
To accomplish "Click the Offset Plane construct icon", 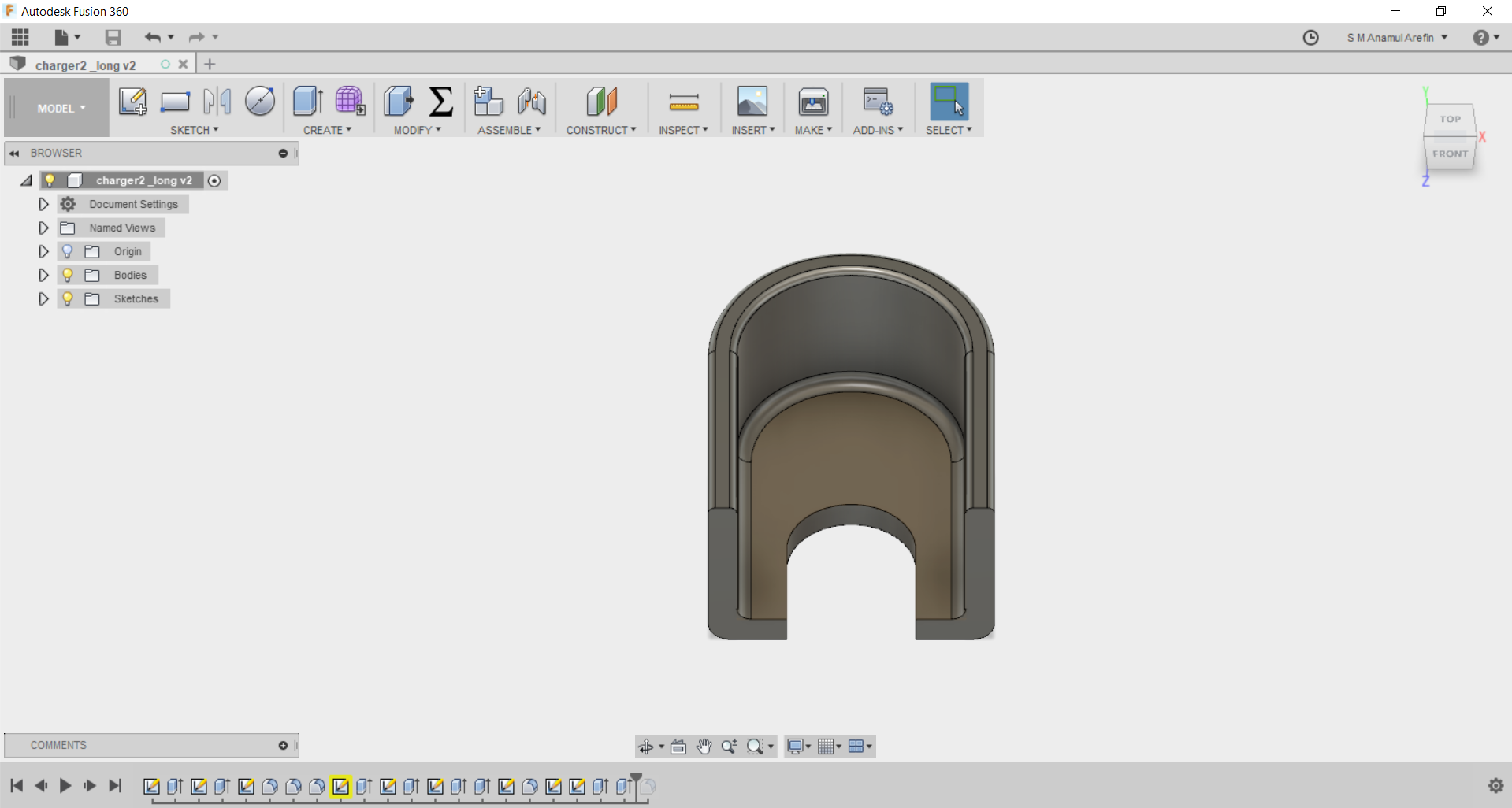I will tap(601, 102).
